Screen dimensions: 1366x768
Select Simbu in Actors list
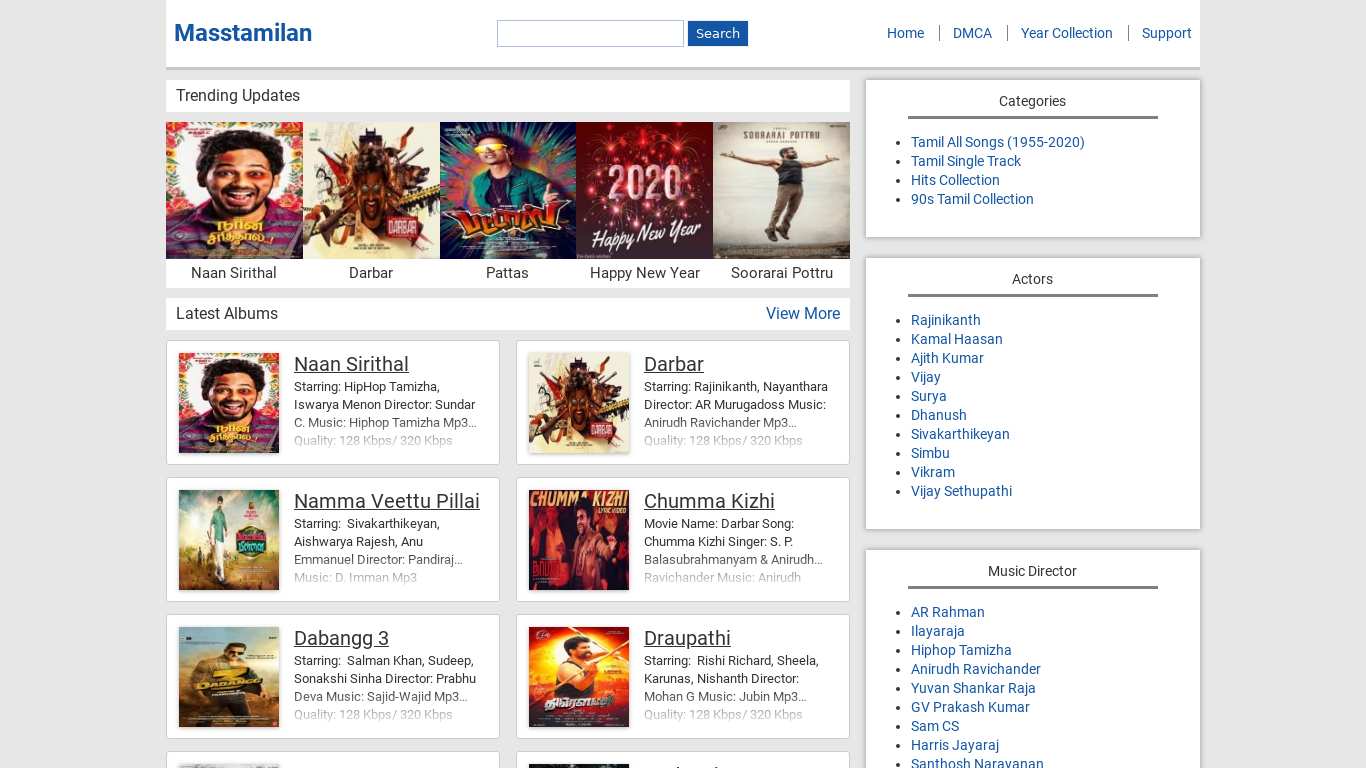point(930,453)
